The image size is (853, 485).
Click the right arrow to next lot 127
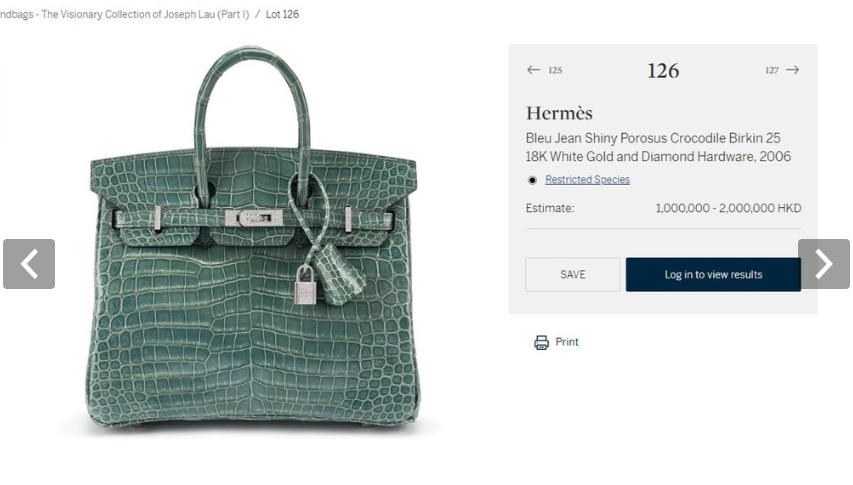pyautogui.click(x=793, y=70)
